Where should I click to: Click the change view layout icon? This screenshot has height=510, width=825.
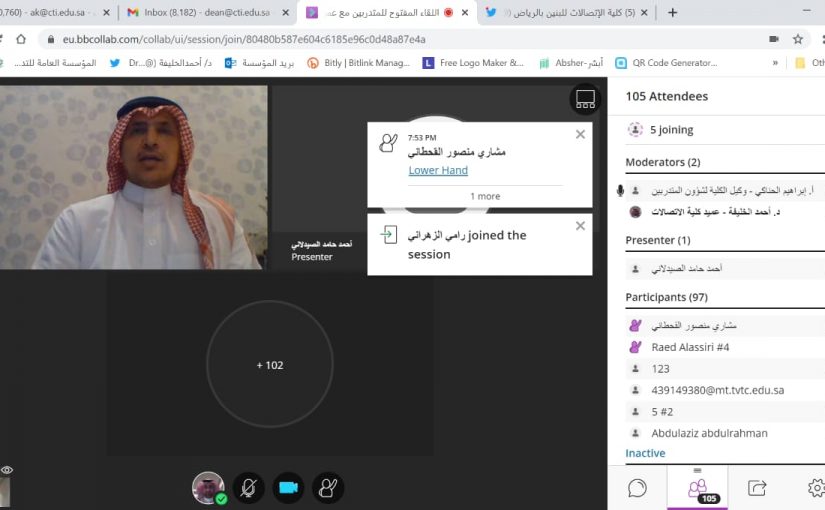tap(585, 99)
